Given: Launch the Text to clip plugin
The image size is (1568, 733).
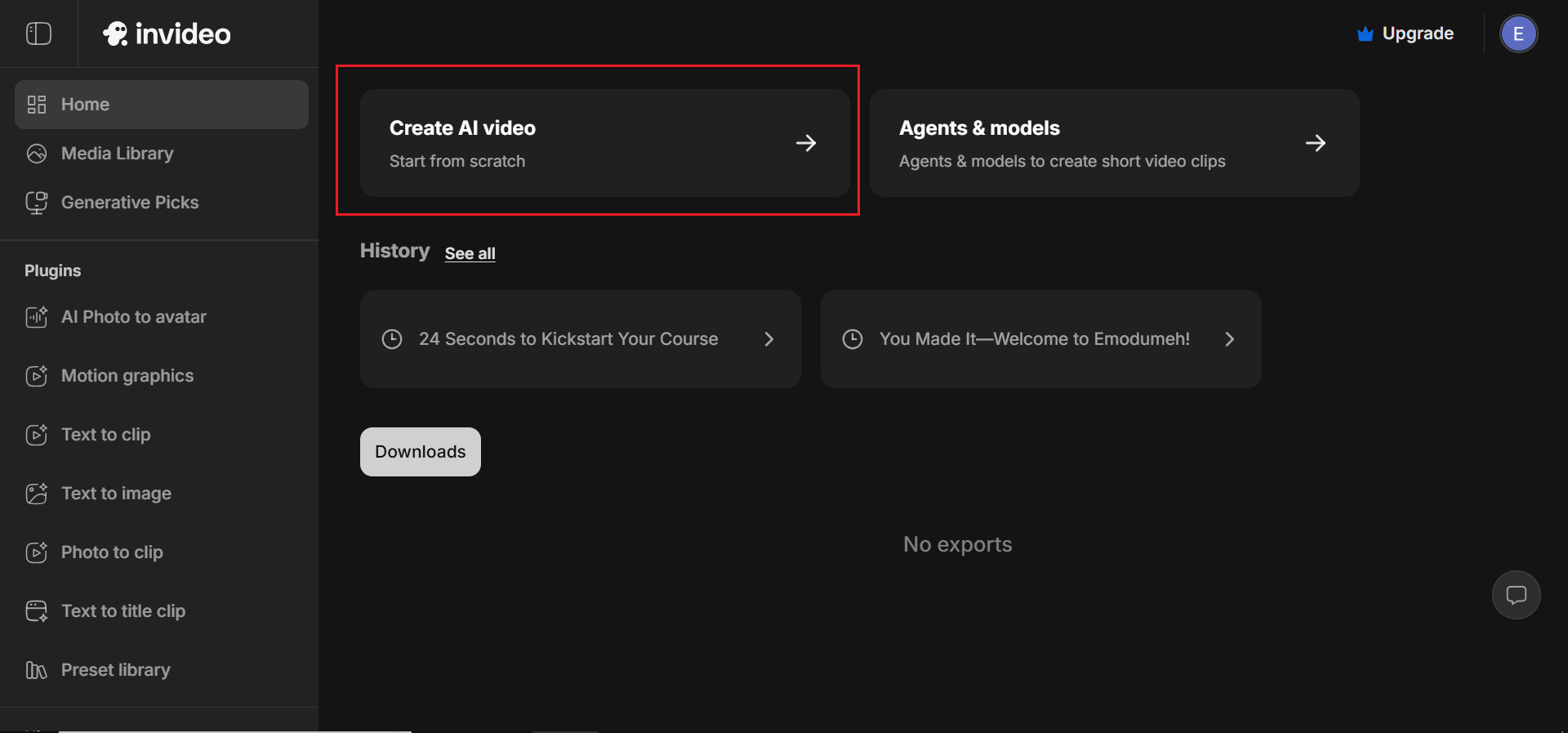Looking at the screenshot, I should coord(105,435).
